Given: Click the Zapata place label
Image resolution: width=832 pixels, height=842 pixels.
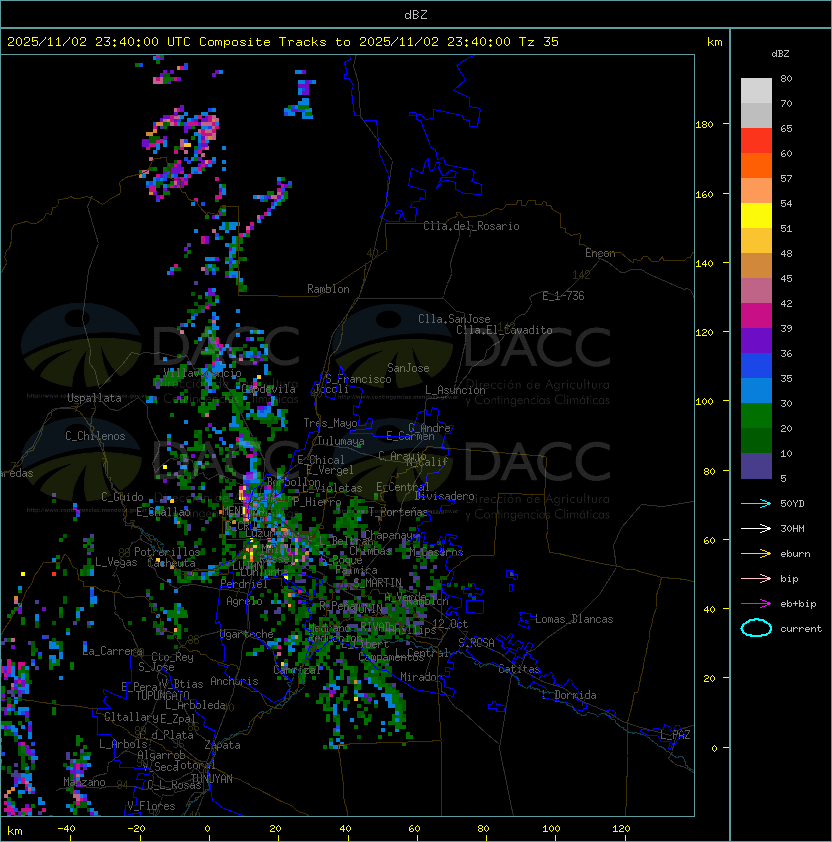Looking at the screenshot, I should 222,745.
